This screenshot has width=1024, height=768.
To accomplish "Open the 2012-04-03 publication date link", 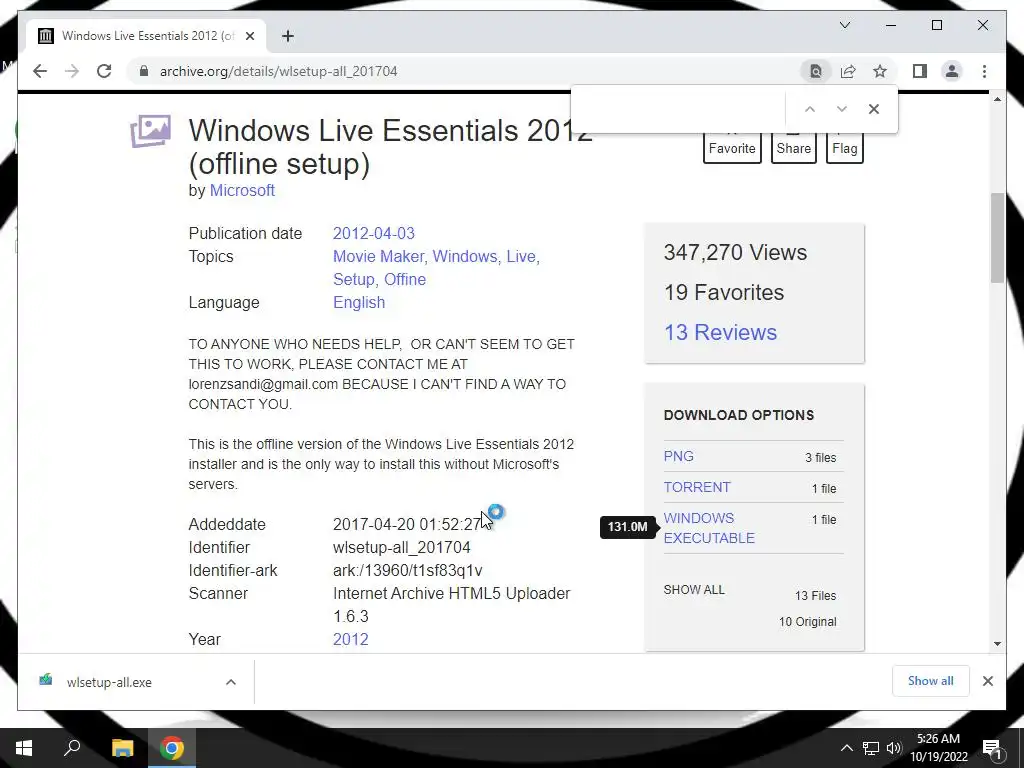I will [374, 233].
